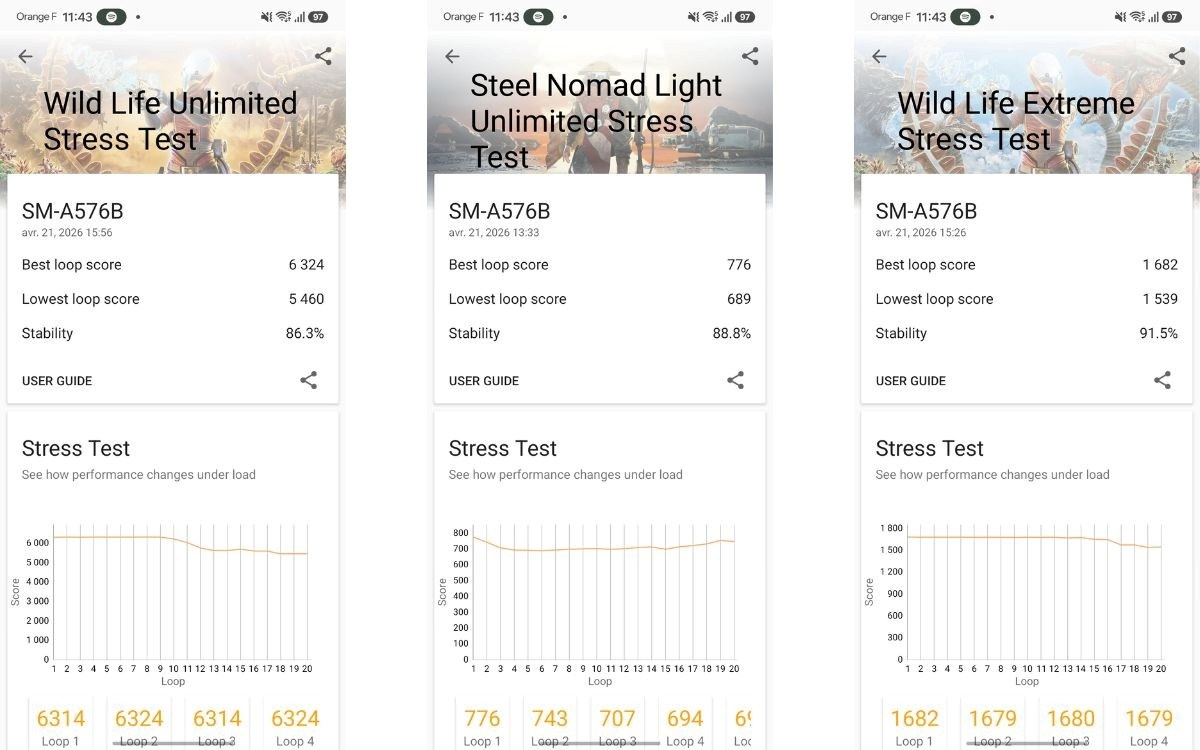Screen dimensions: 1200x750
Task: Select Loop 1 score 6314 tile
Action: pyautogui.click(x=61, y=725)
